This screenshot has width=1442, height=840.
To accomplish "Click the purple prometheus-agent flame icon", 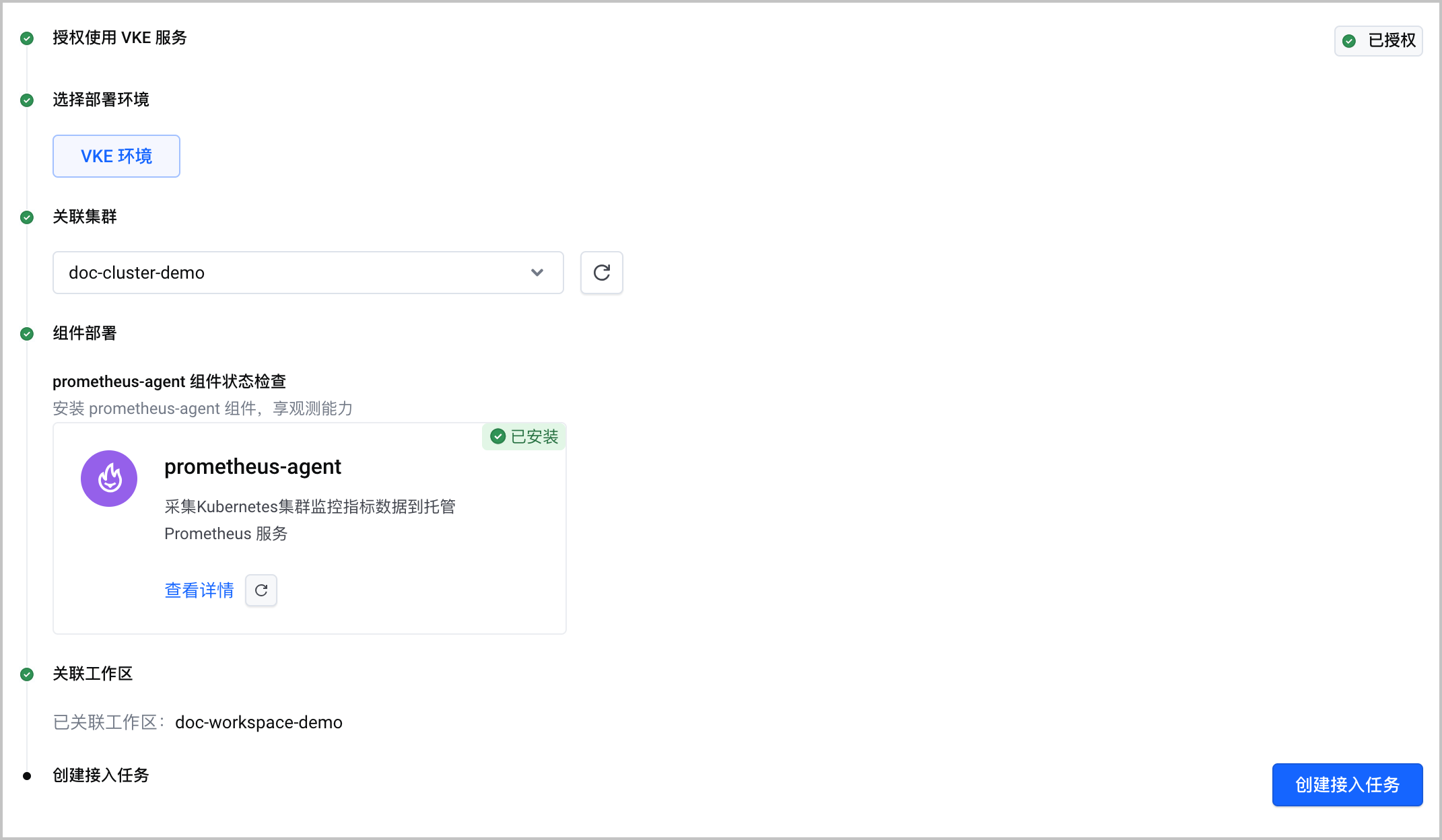I will [109, 479].
